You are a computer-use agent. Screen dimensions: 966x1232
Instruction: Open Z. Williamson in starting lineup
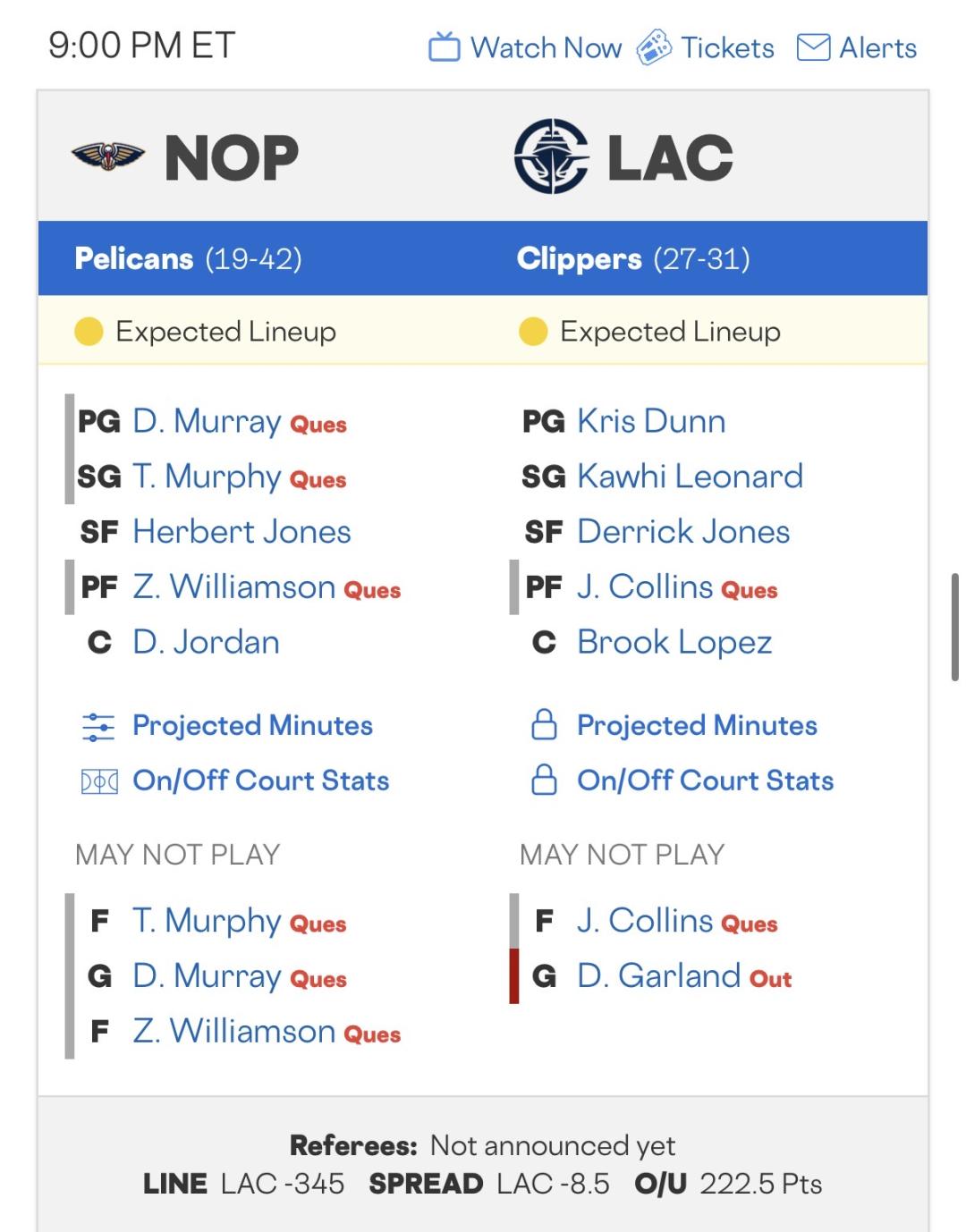pyautogui.click(x=233, y=587)
